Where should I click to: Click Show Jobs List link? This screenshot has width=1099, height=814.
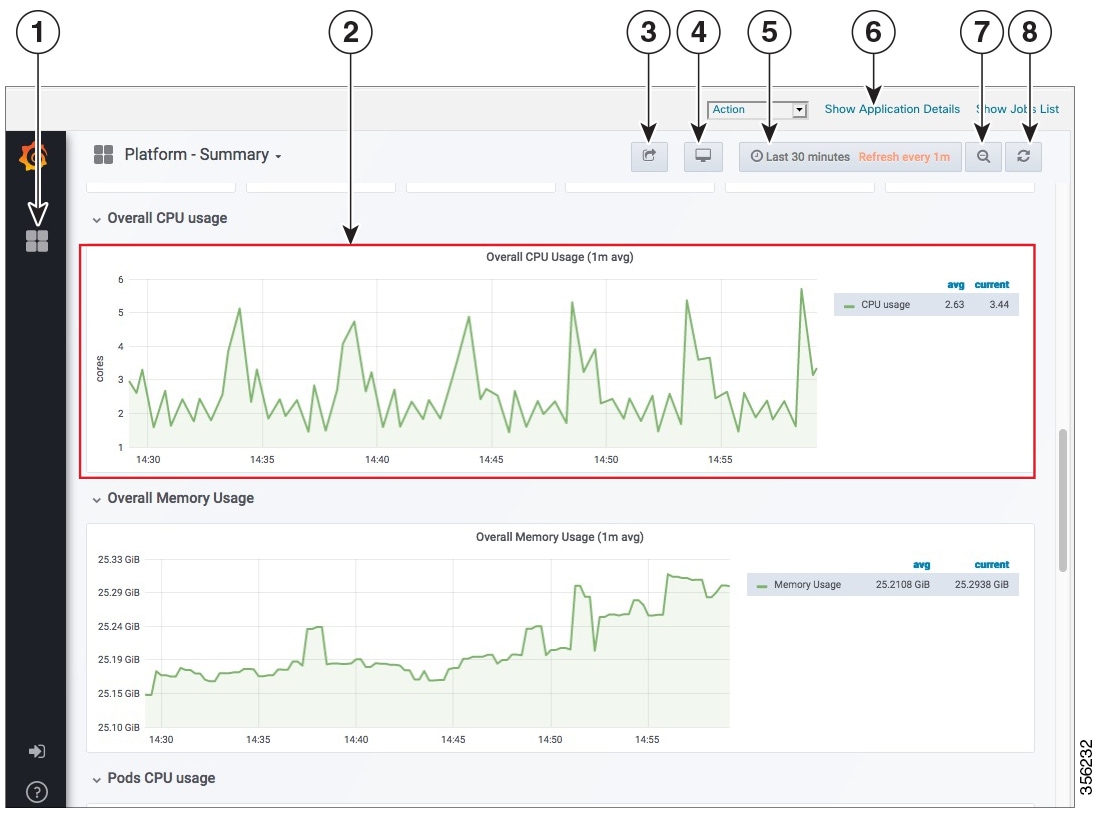[1018, 109]
